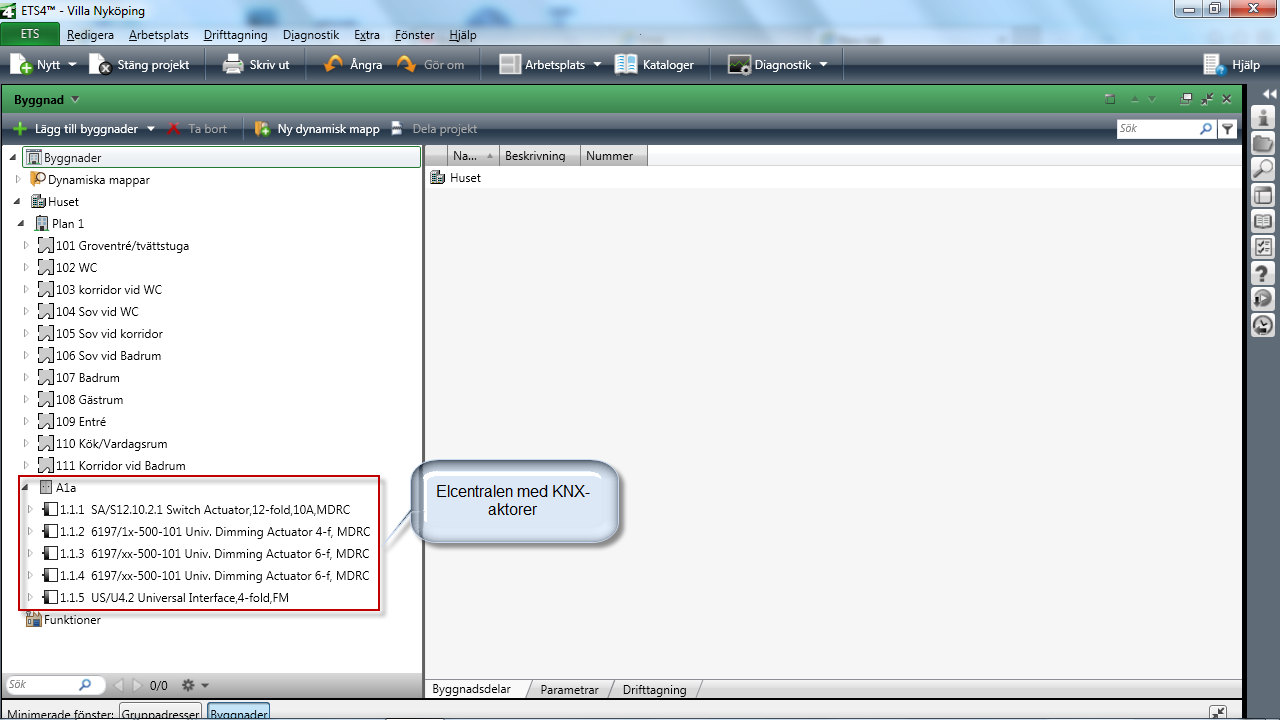Open the Diagnostik toolbar dropdown arrow
Viewport: 1280px width, 720px height.
(824, 65)
